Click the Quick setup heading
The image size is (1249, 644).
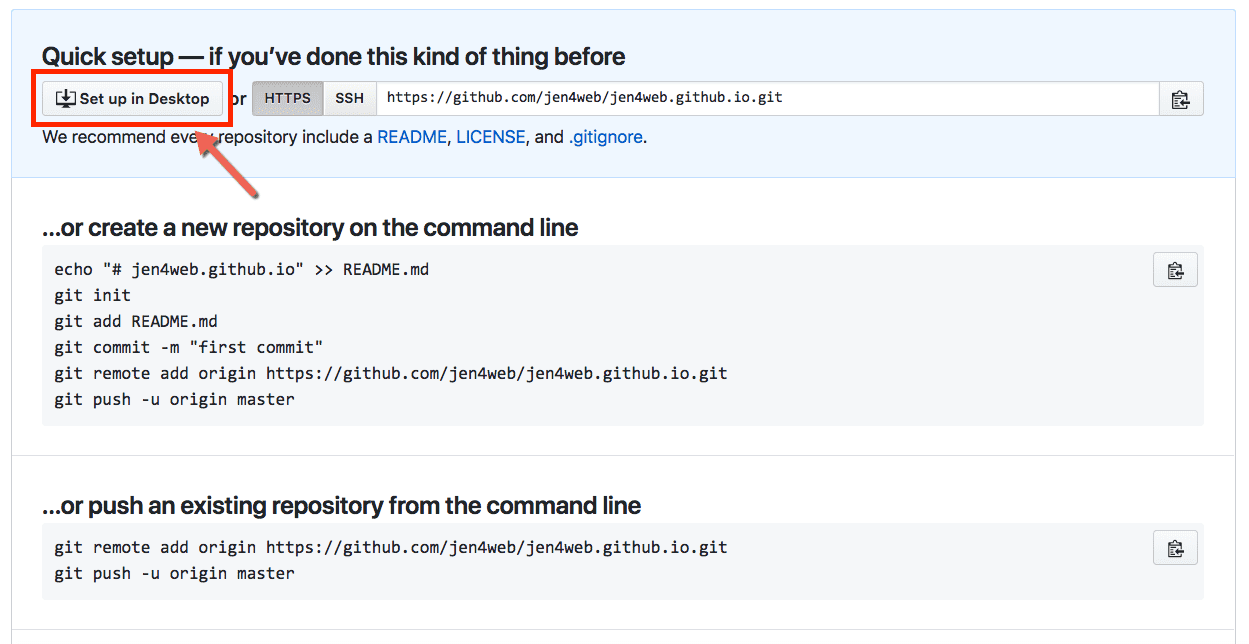point(334,57)
